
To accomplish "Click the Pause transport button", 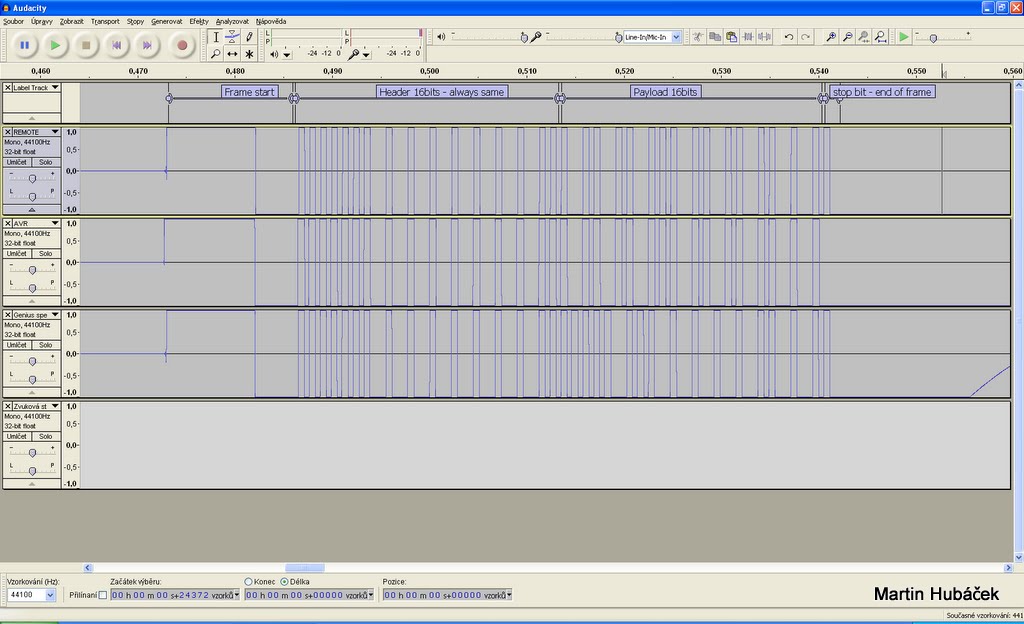I will (24, 45).
